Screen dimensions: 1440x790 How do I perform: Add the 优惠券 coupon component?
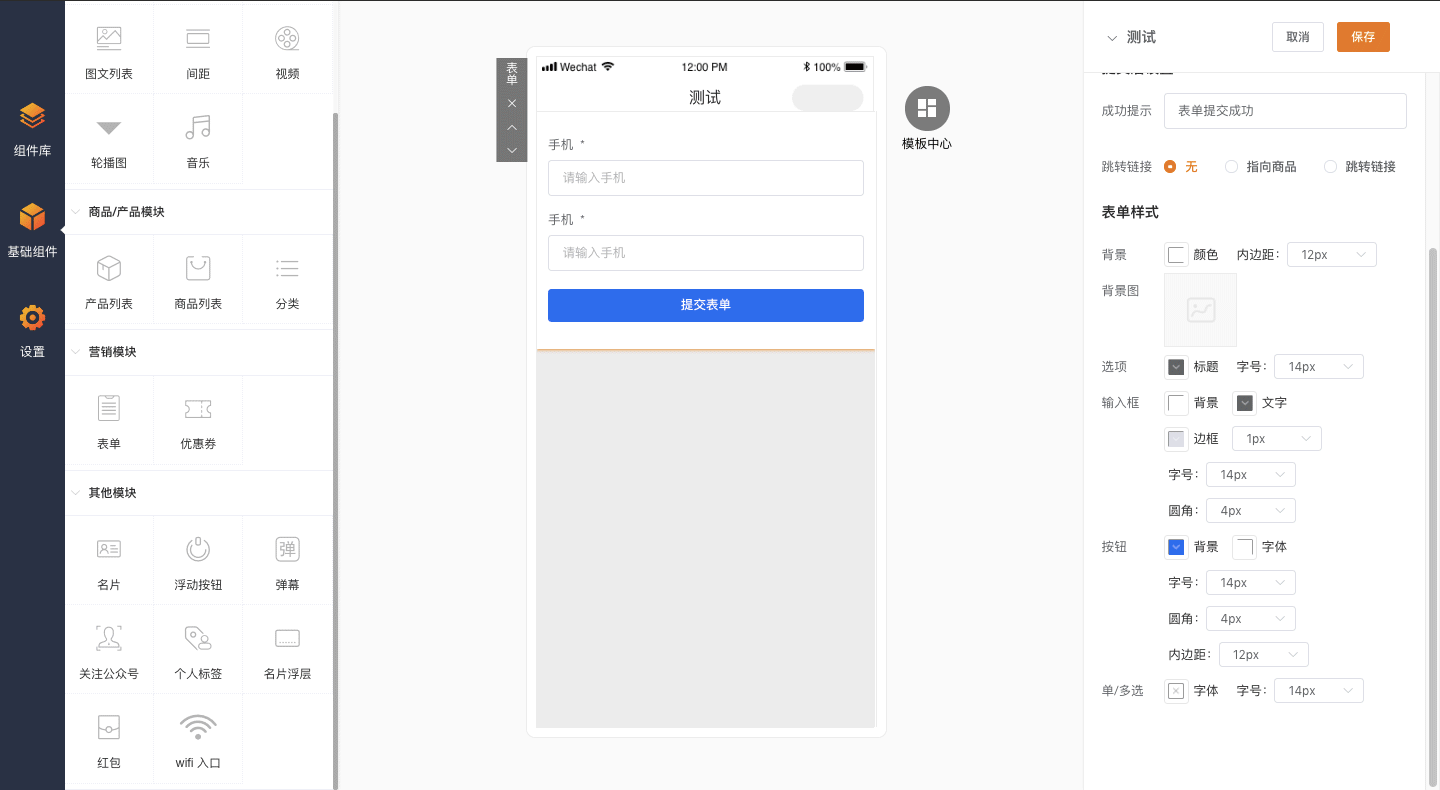(198, 420)
